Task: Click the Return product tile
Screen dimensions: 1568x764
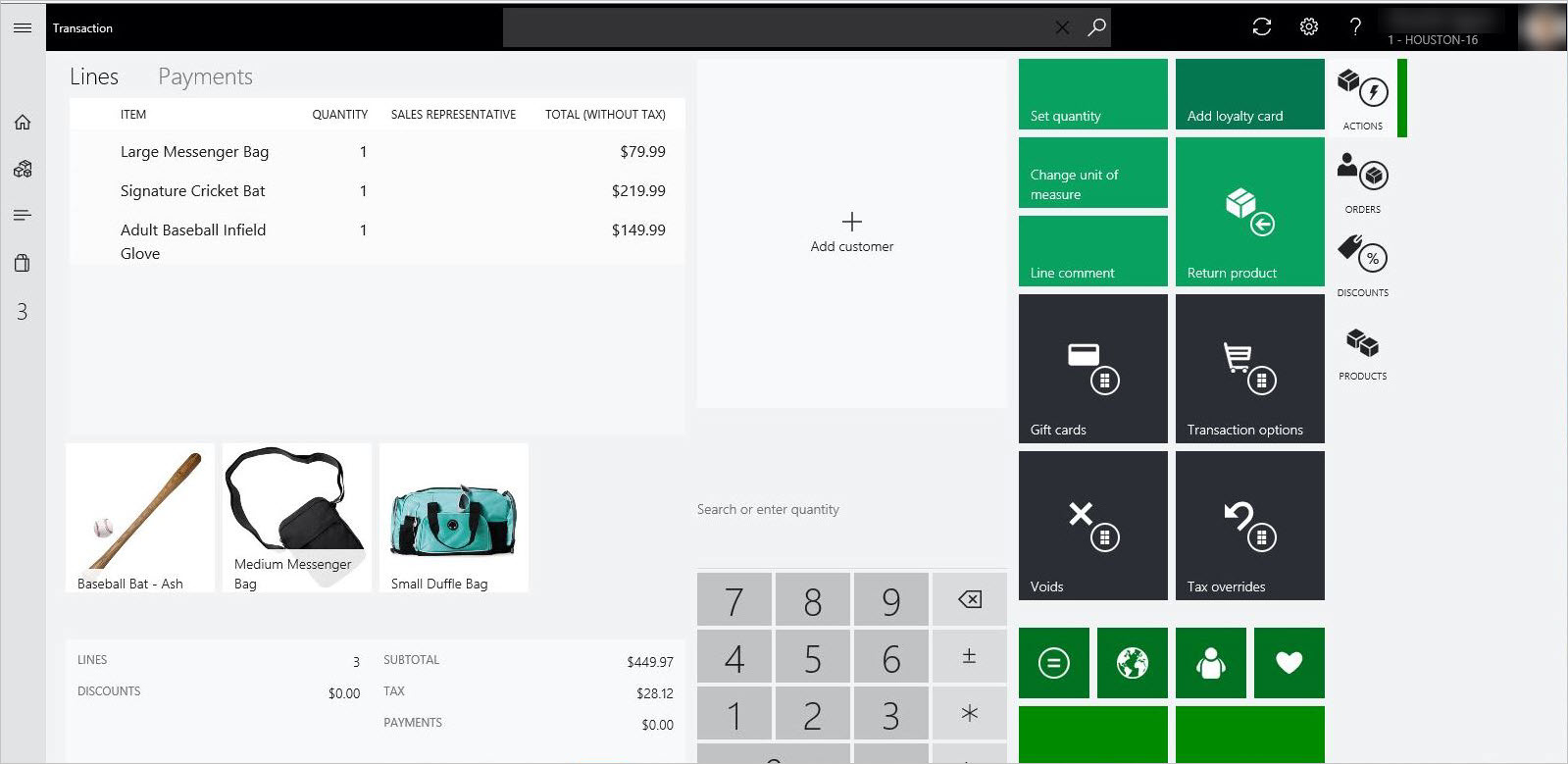Action: point(1250,212)
